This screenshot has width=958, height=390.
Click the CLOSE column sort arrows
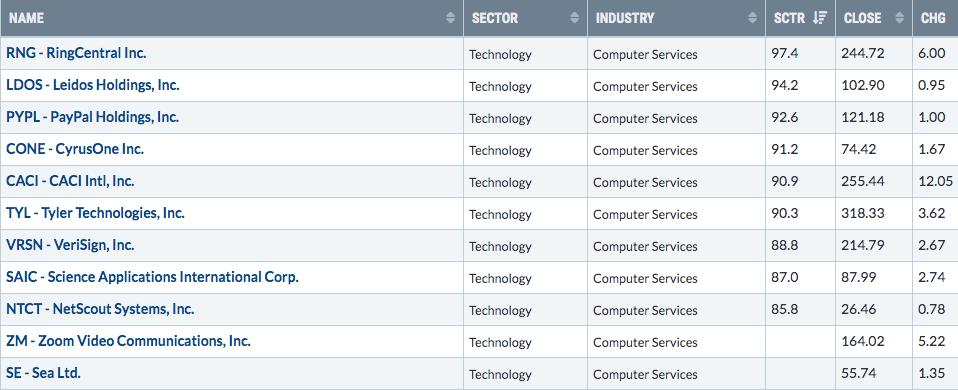click(899, 18)
